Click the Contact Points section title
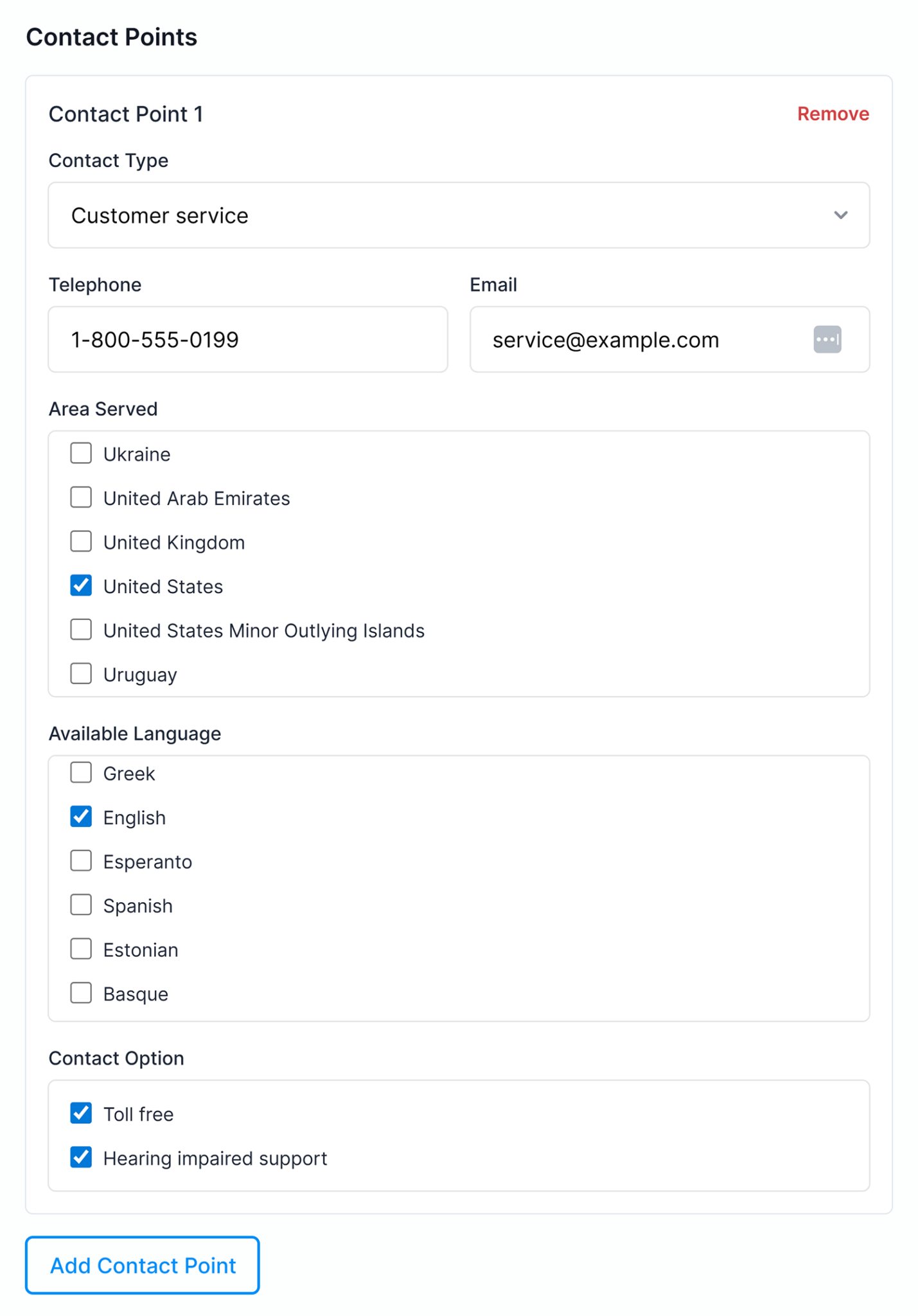This screenshot has width=918, height=1316. point(111,37)
